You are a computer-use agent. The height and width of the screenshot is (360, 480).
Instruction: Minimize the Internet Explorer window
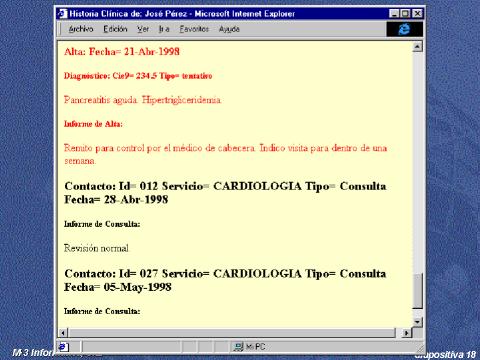394,14
